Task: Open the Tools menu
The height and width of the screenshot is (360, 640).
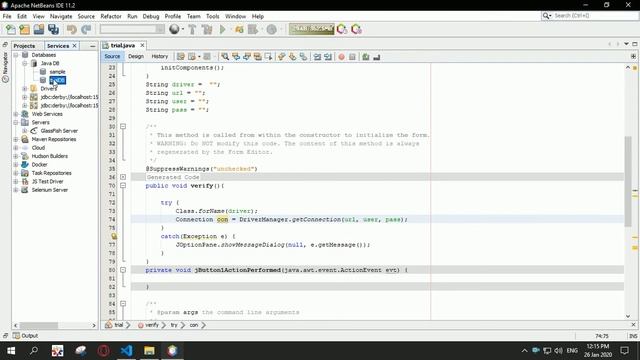Action: pos(213,16)
